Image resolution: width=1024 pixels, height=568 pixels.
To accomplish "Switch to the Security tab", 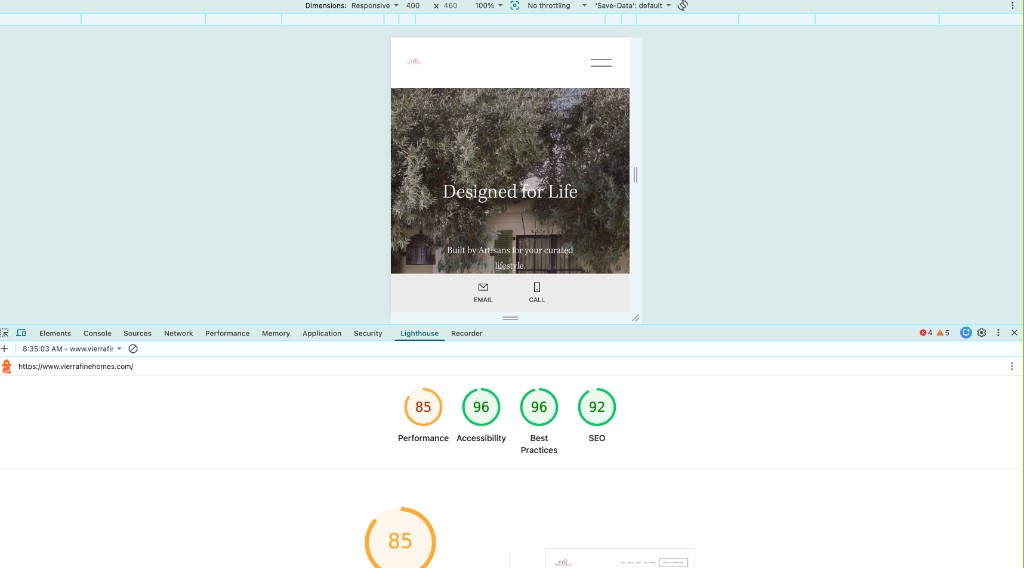I will click(368, 333).
